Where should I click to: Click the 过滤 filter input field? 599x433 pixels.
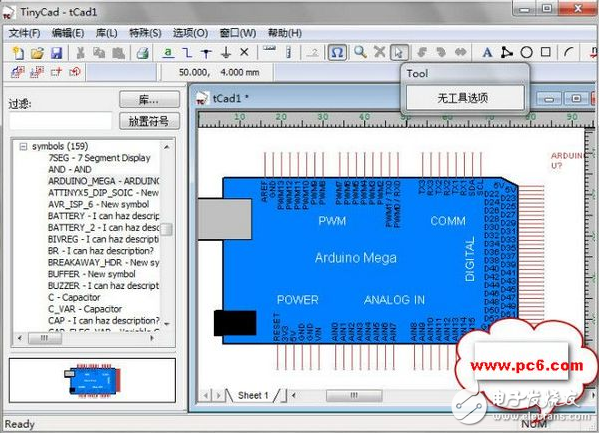point(60,121)
